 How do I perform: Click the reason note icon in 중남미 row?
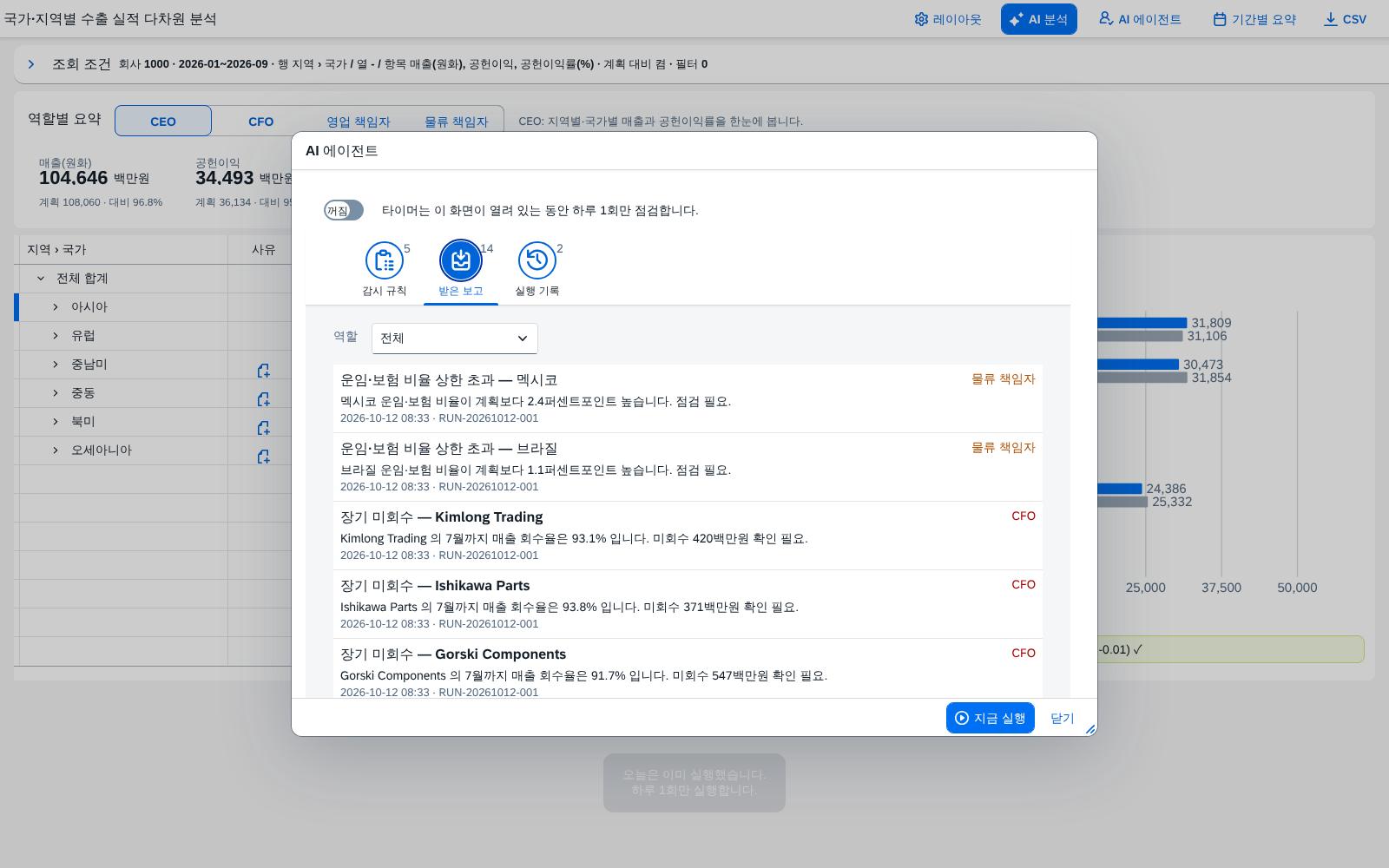264,371
